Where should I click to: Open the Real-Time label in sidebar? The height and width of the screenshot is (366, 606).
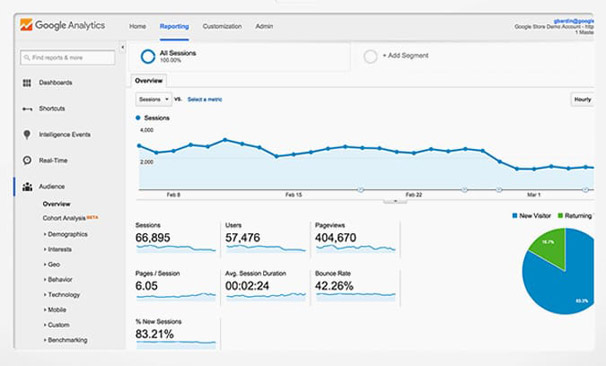click(x=53, y=160)
